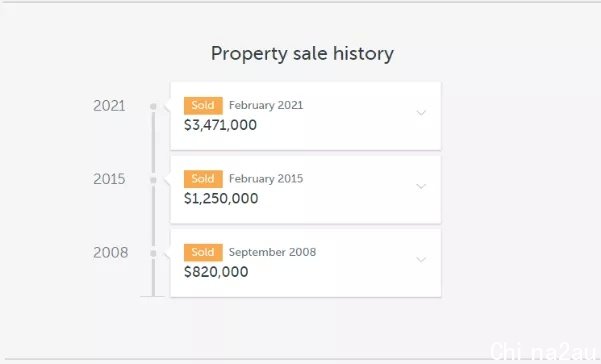Click the 2008 year label
Screen dimensions: 601x364
111,253
